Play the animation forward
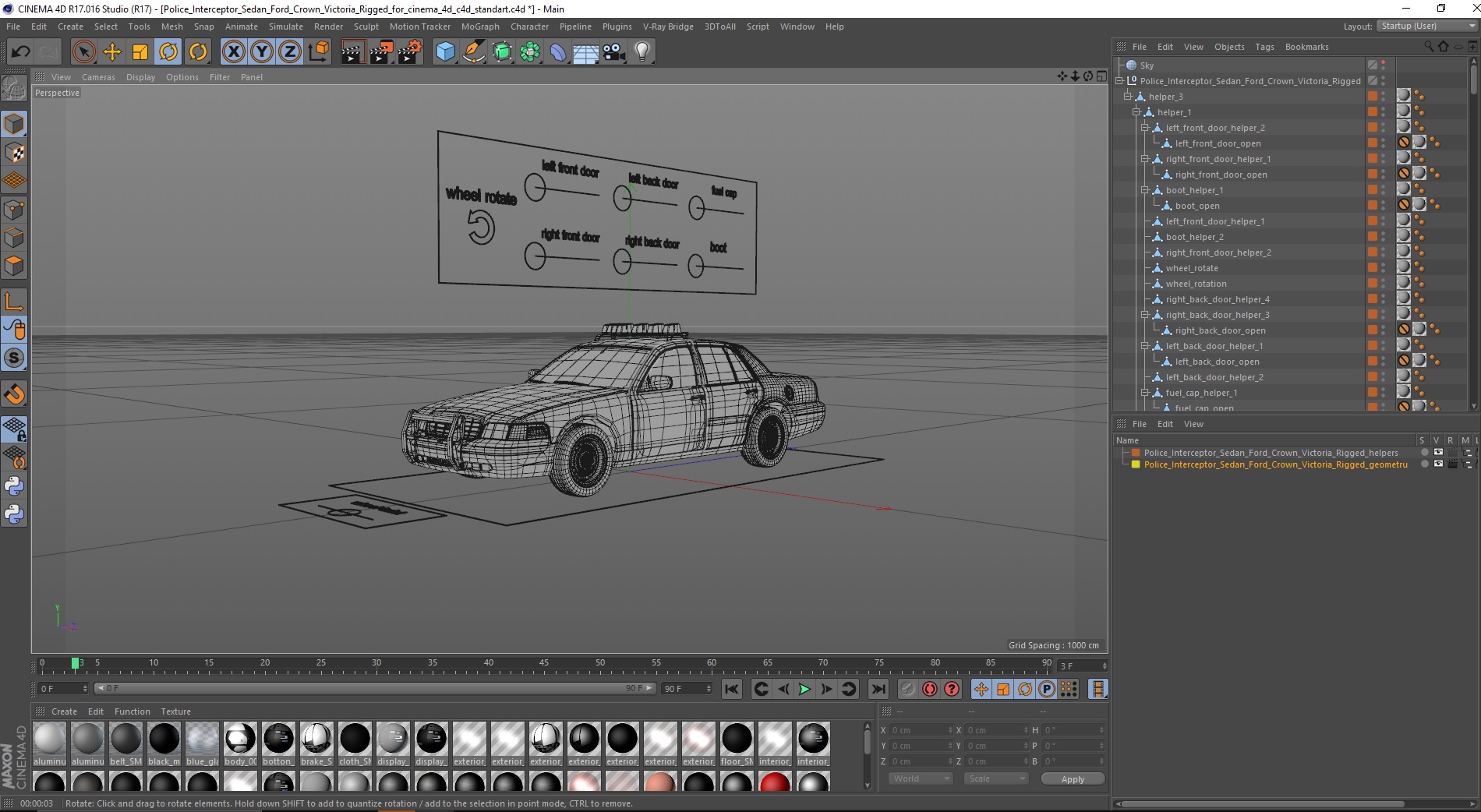Viewport: 1481px width, 812px height. coord(804,689)
